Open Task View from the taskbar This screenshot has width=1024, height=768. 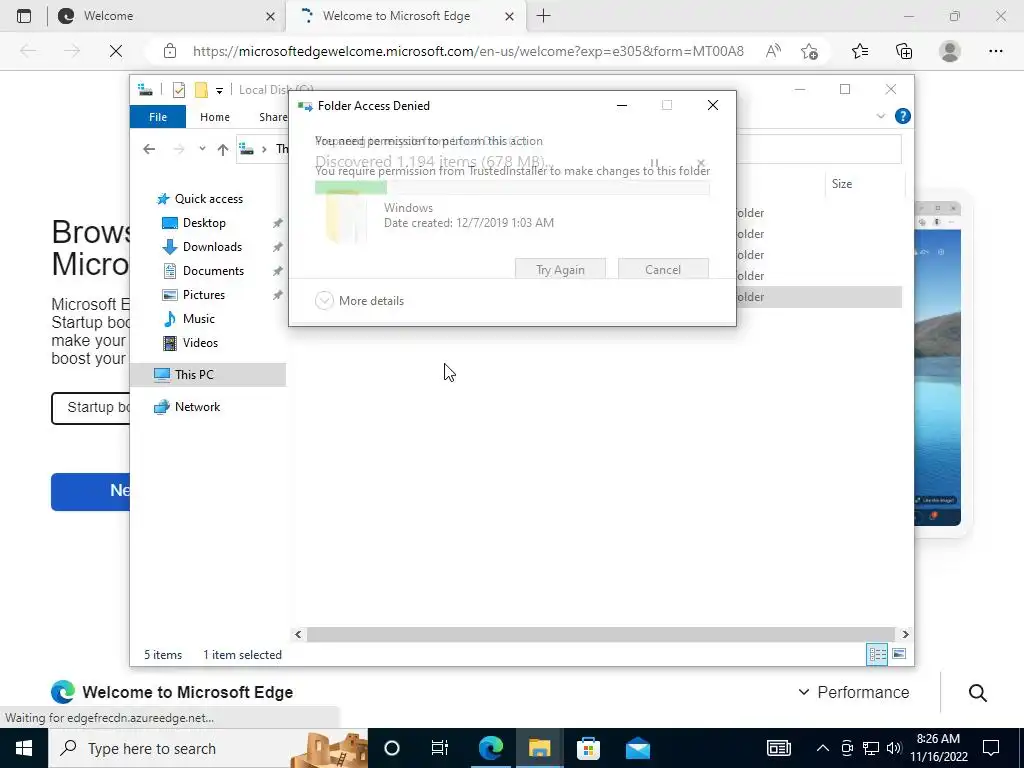[x=440, y=748]
